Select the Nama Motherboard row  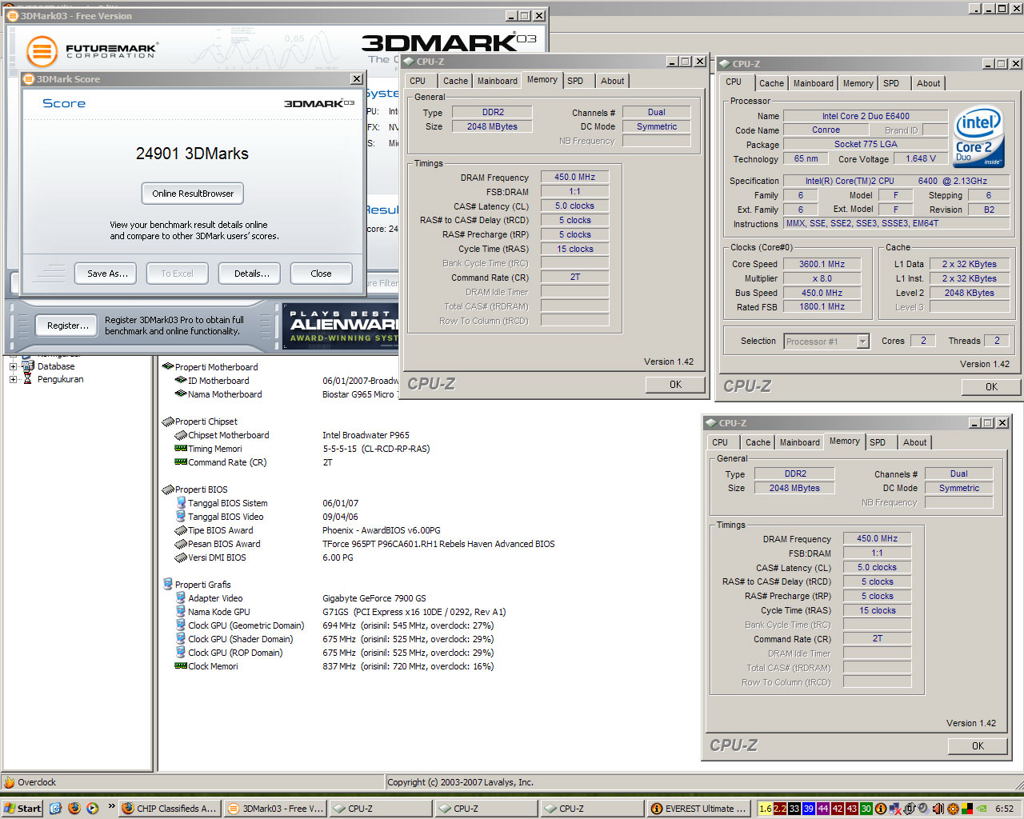(x=287, y=394)
